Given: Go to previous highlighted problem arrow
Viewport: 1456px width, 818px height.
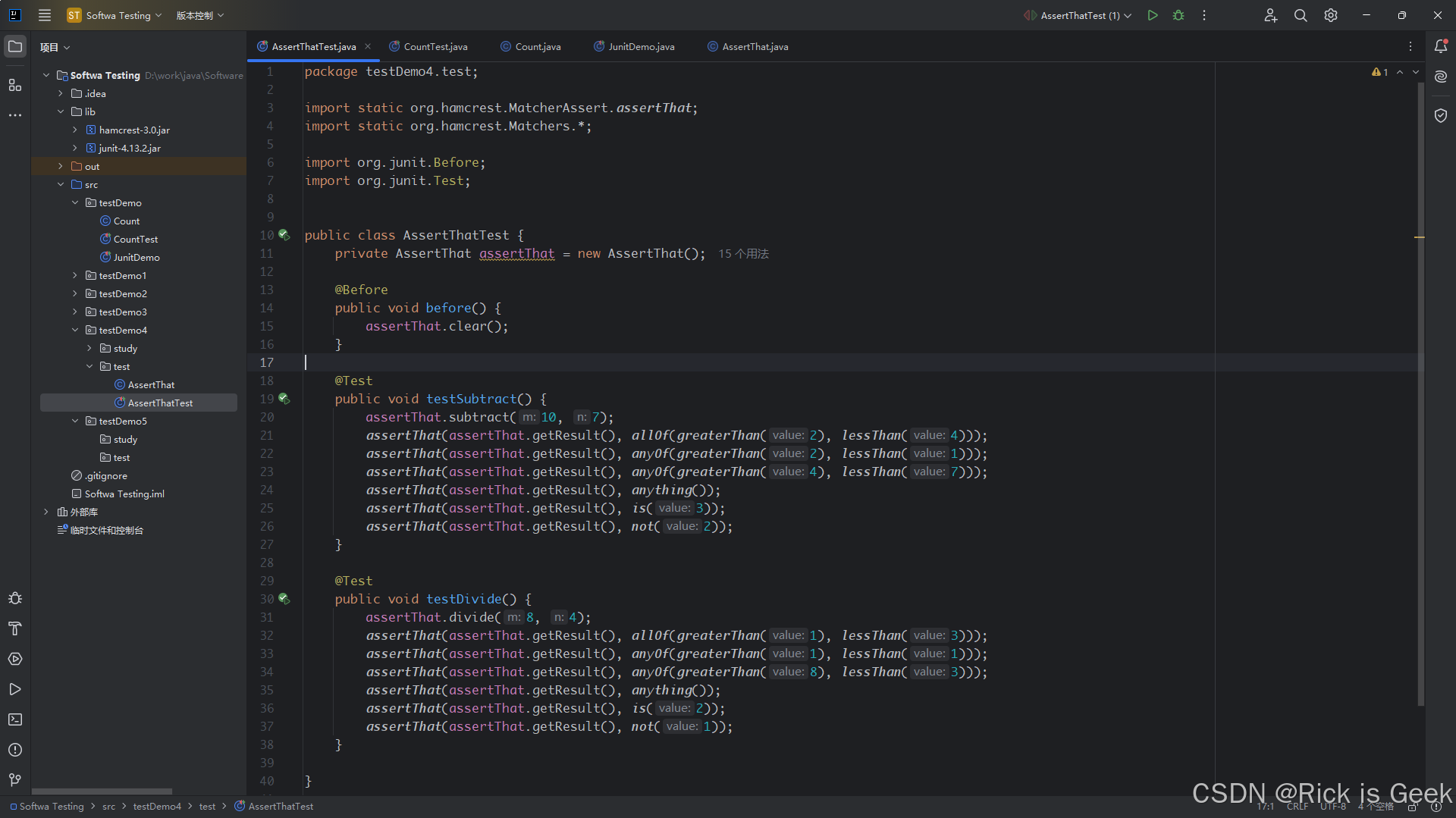Looking at the screenshot, I should coord(1400,72).
